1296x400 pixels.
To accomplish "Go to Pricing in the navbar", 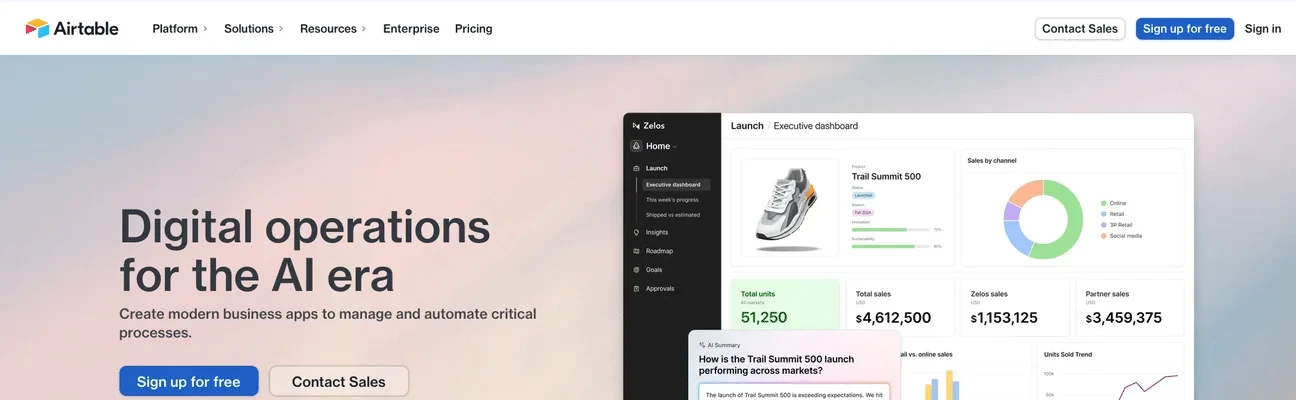I will click(473, 29).
